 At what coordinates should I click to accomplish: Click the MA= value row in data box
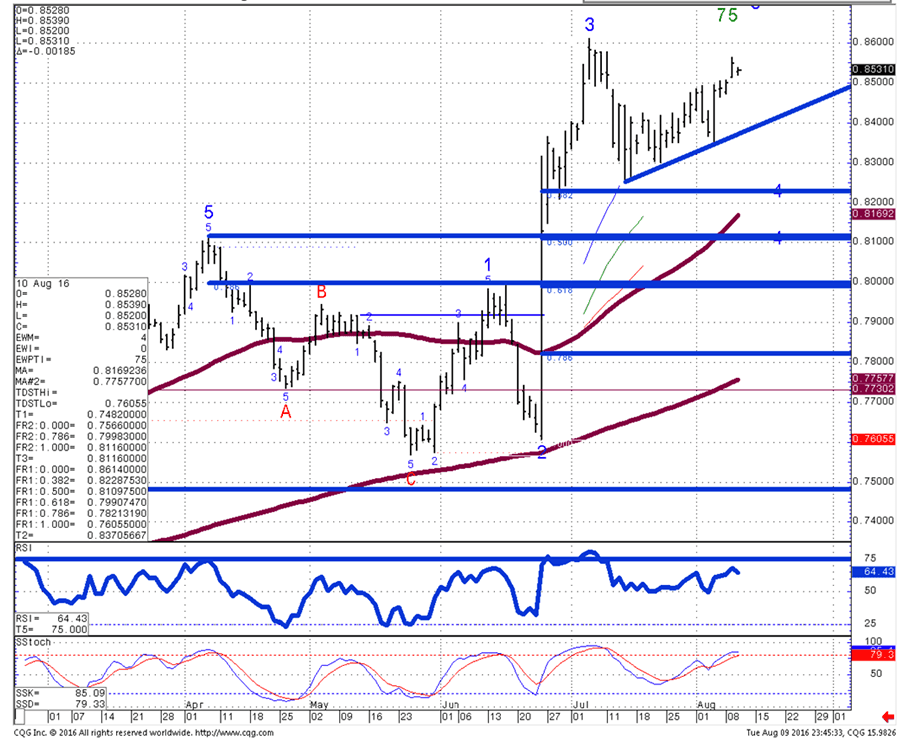pyautogui.click(x=79, y=369)
